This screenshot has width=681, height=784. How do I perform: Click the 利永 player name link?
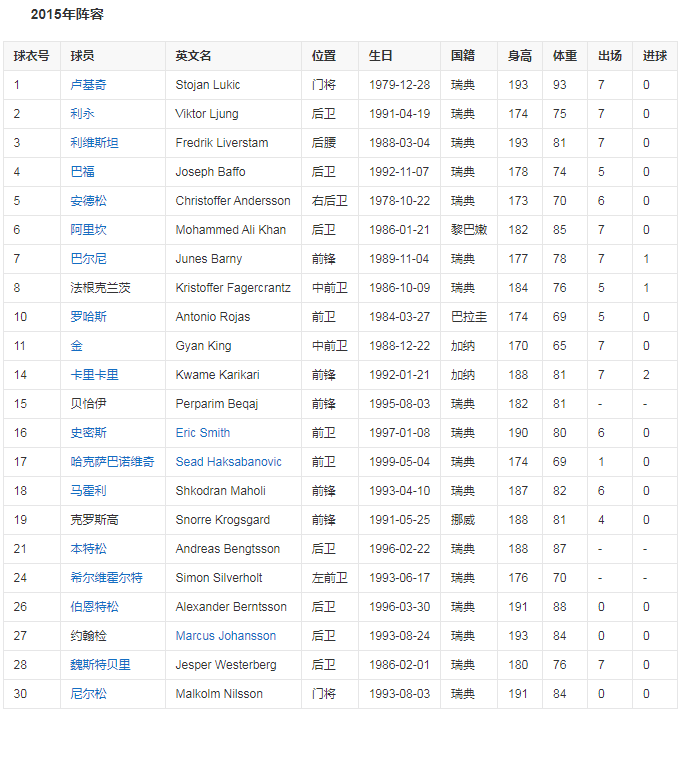pyautogui.click(x=82, y=114)
